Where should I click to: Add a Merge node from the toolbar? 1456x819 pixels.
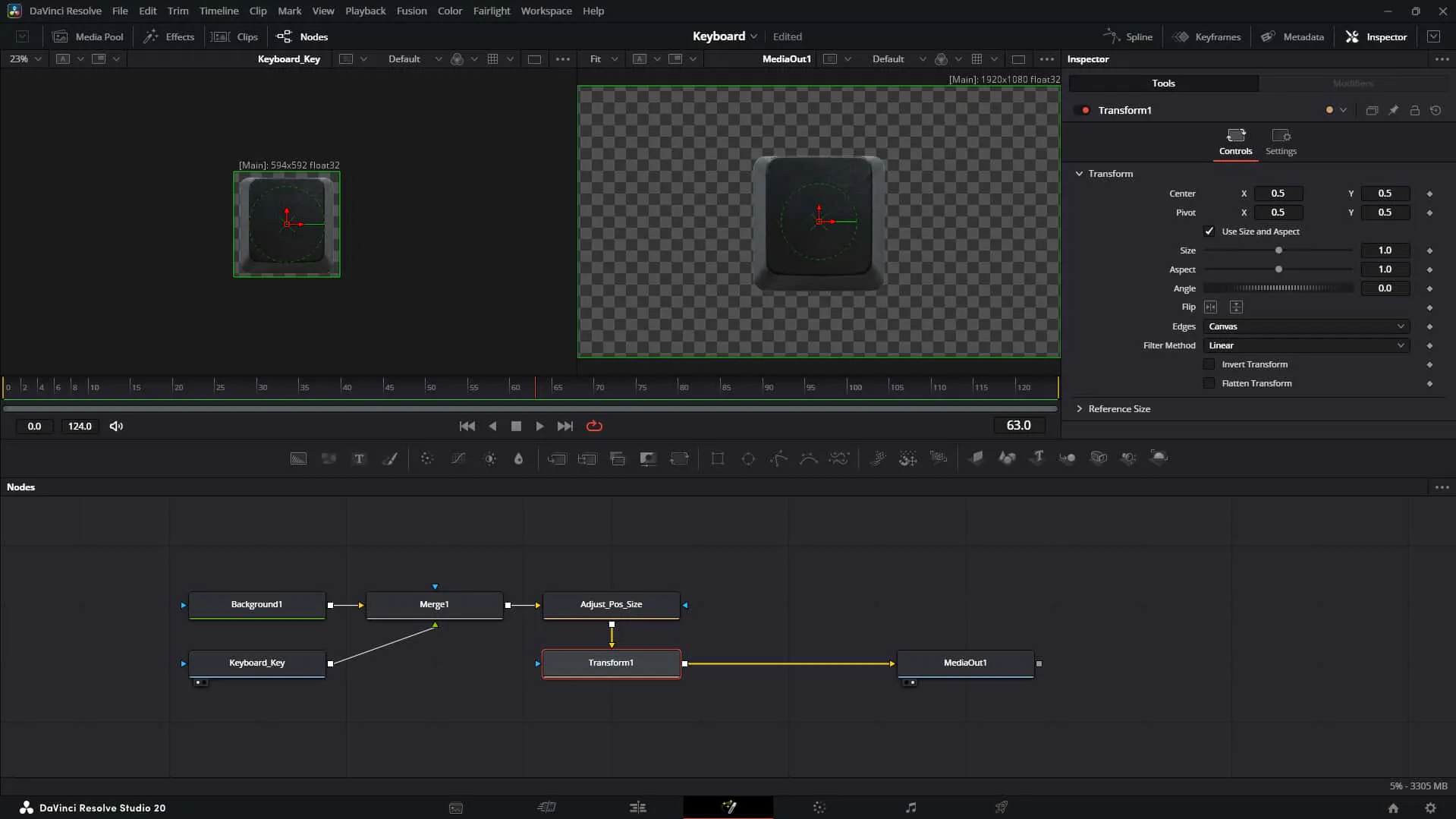(556, 458)
